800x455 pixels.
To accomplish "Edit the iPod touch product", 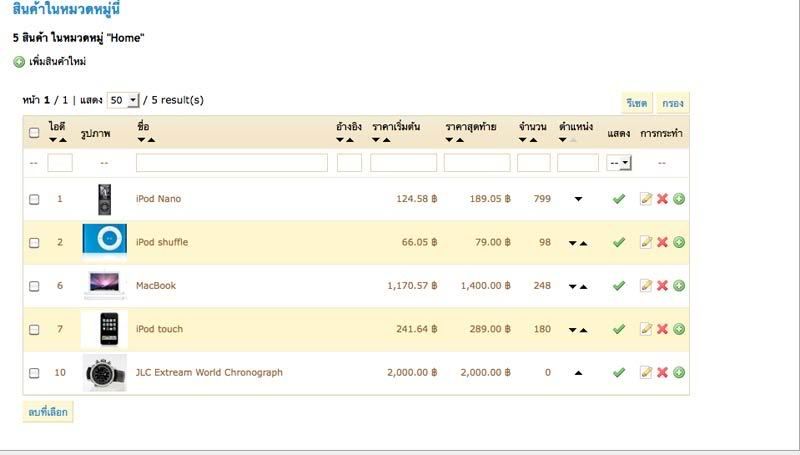I will click(x=646, y=329).
